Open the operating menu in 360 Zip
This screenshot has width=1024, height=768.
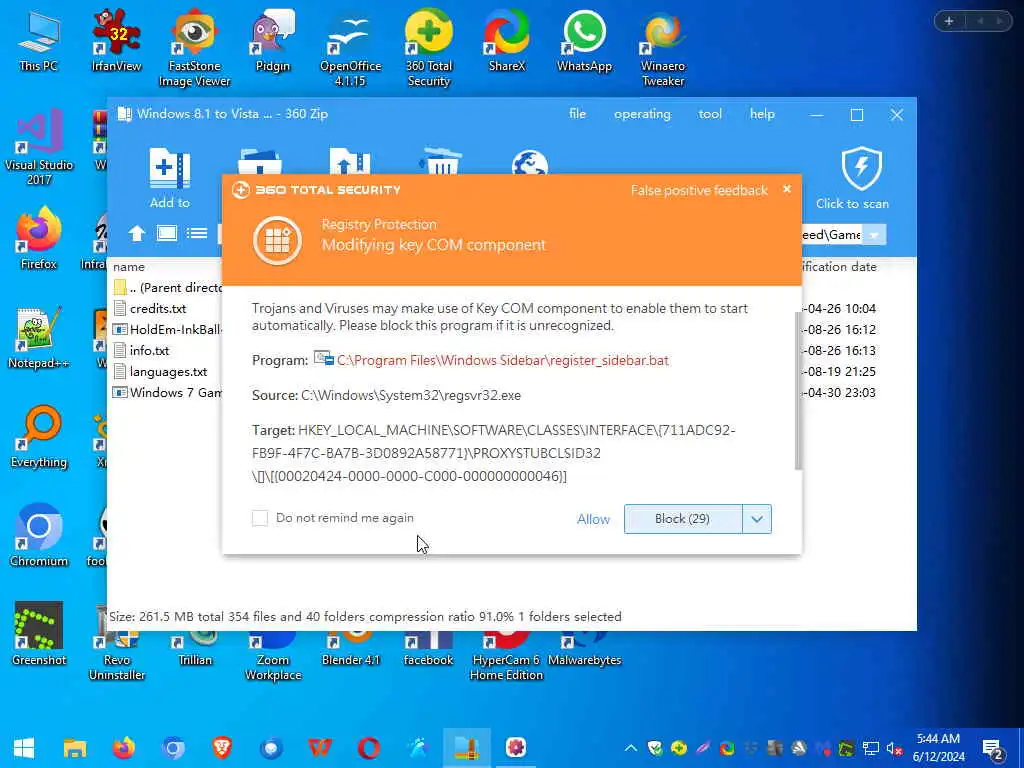tap(642, 114)
